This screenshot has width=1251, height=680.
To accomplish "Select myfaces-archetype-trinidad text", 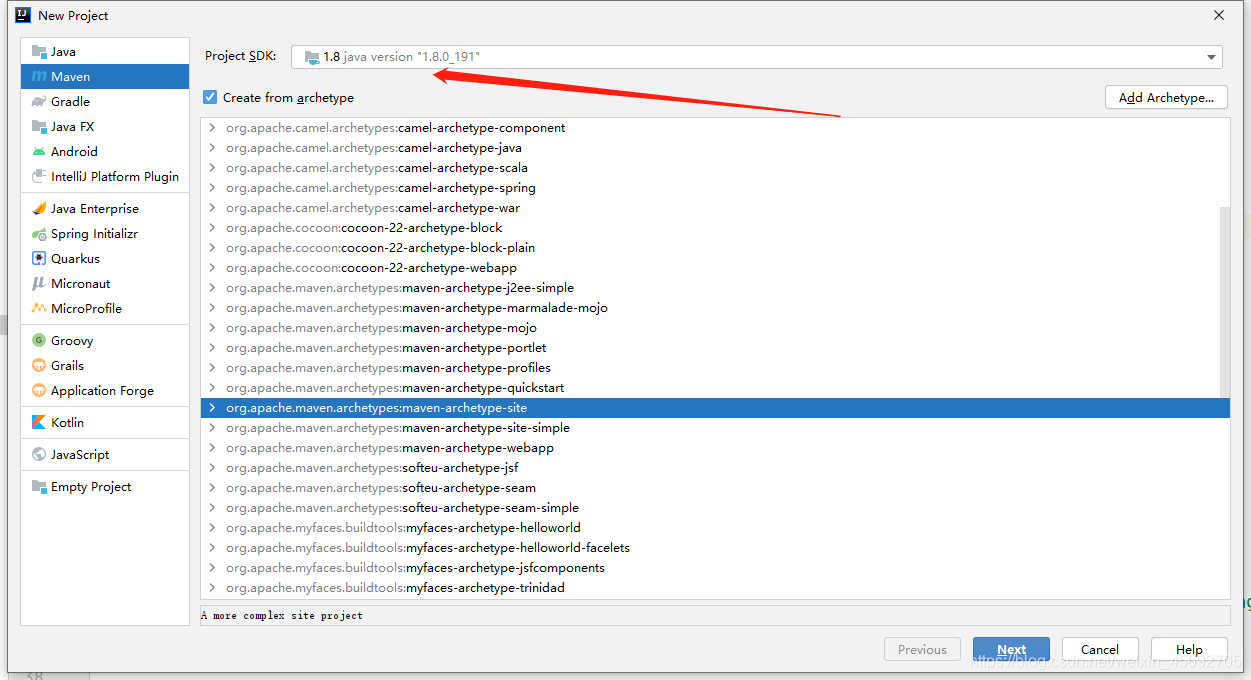I will click(485, 588).
